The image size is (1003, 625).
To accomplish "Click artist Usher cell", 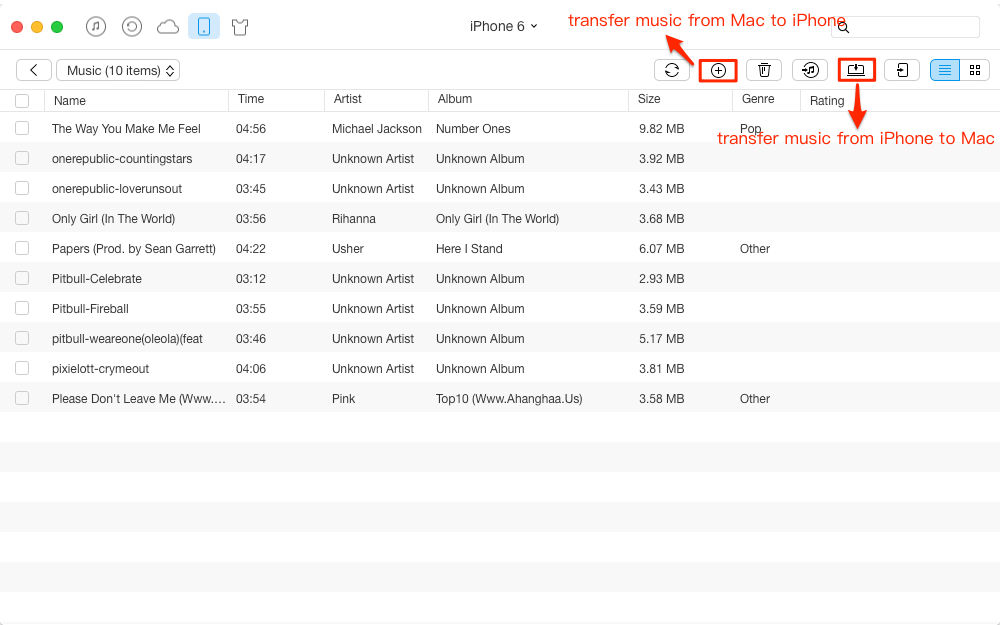I will pyautogui.click(x=348, y=249).
